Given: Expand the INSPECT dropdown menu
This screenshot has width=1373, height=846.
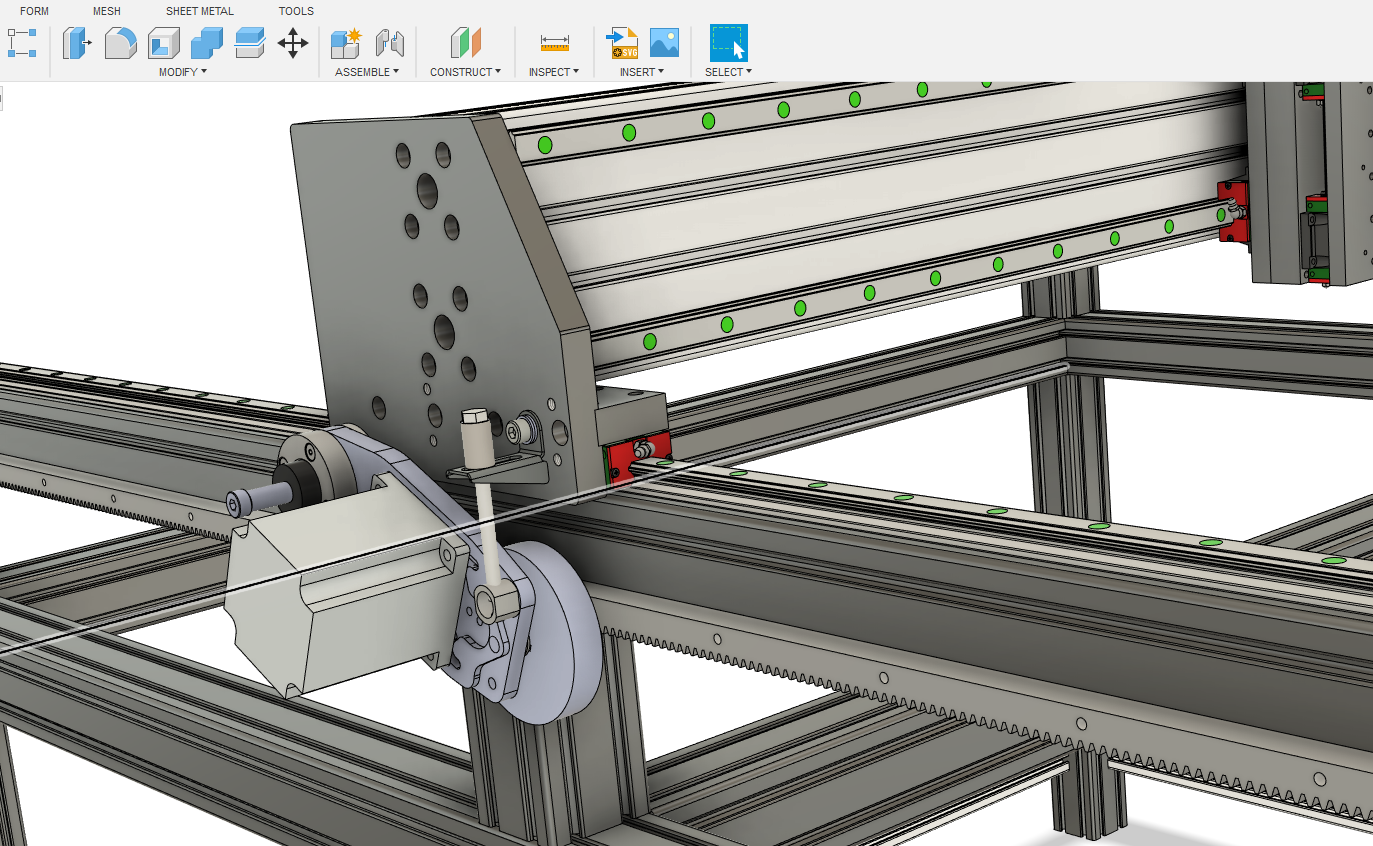Looking at the screenshot, I should coord(554,72).
